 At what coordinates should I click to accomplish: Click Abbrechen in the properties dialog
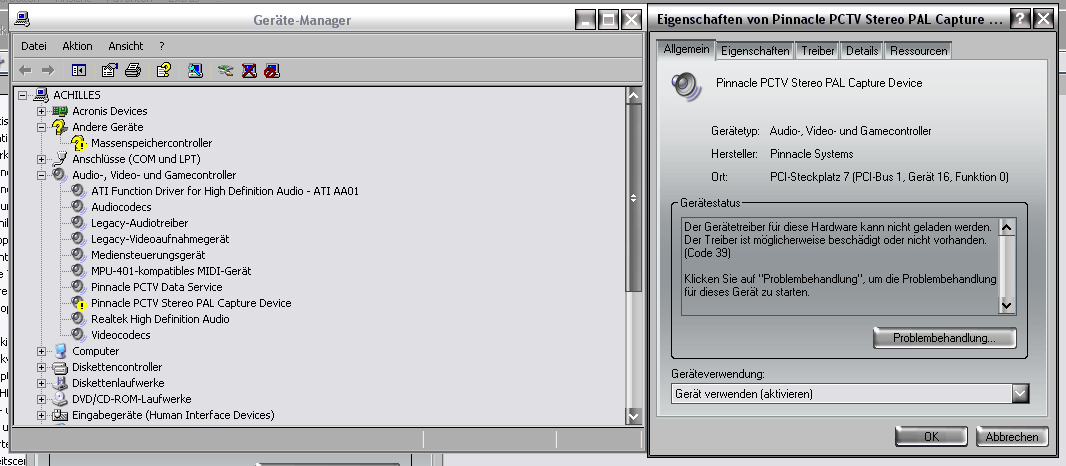1012,437
